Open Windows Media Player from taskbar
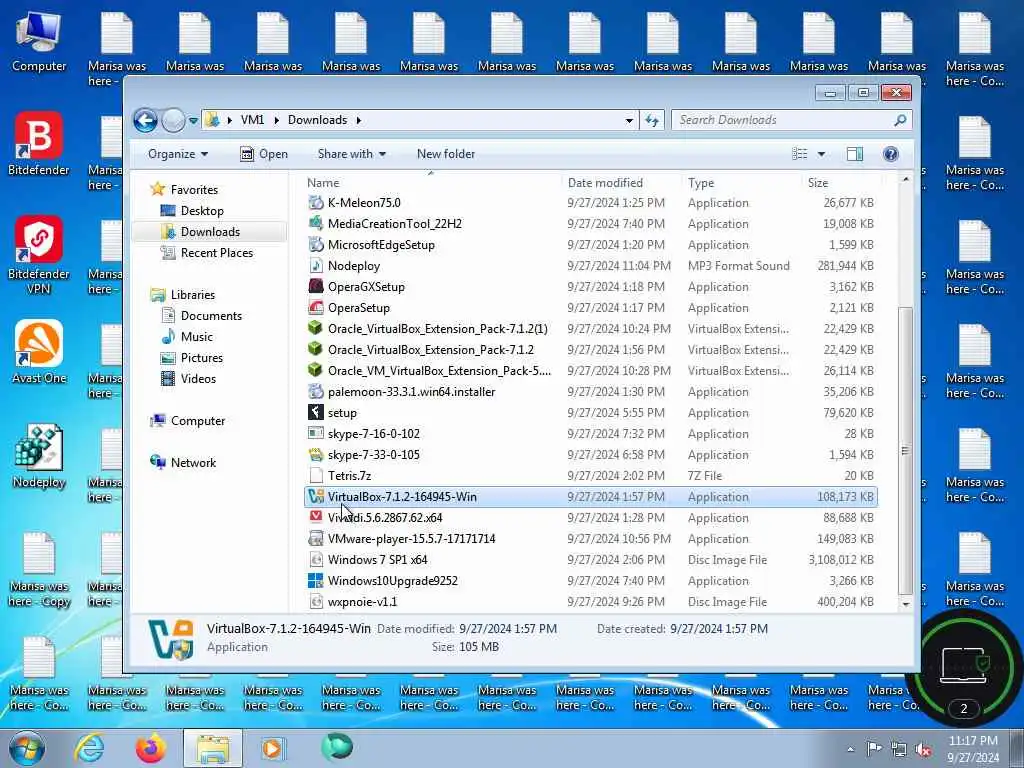 [x=272, y=748]
